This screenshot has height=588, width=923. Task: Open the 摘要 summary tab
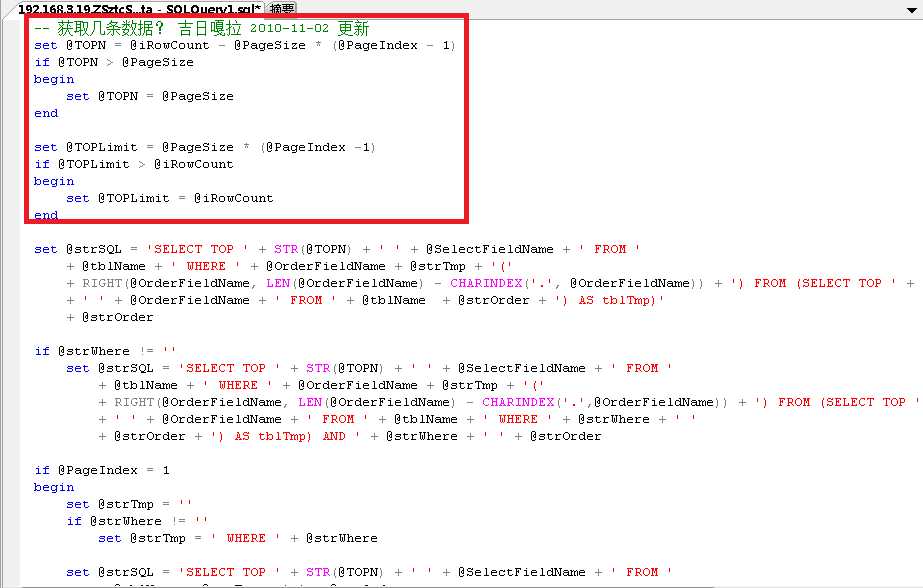point(282,8)
